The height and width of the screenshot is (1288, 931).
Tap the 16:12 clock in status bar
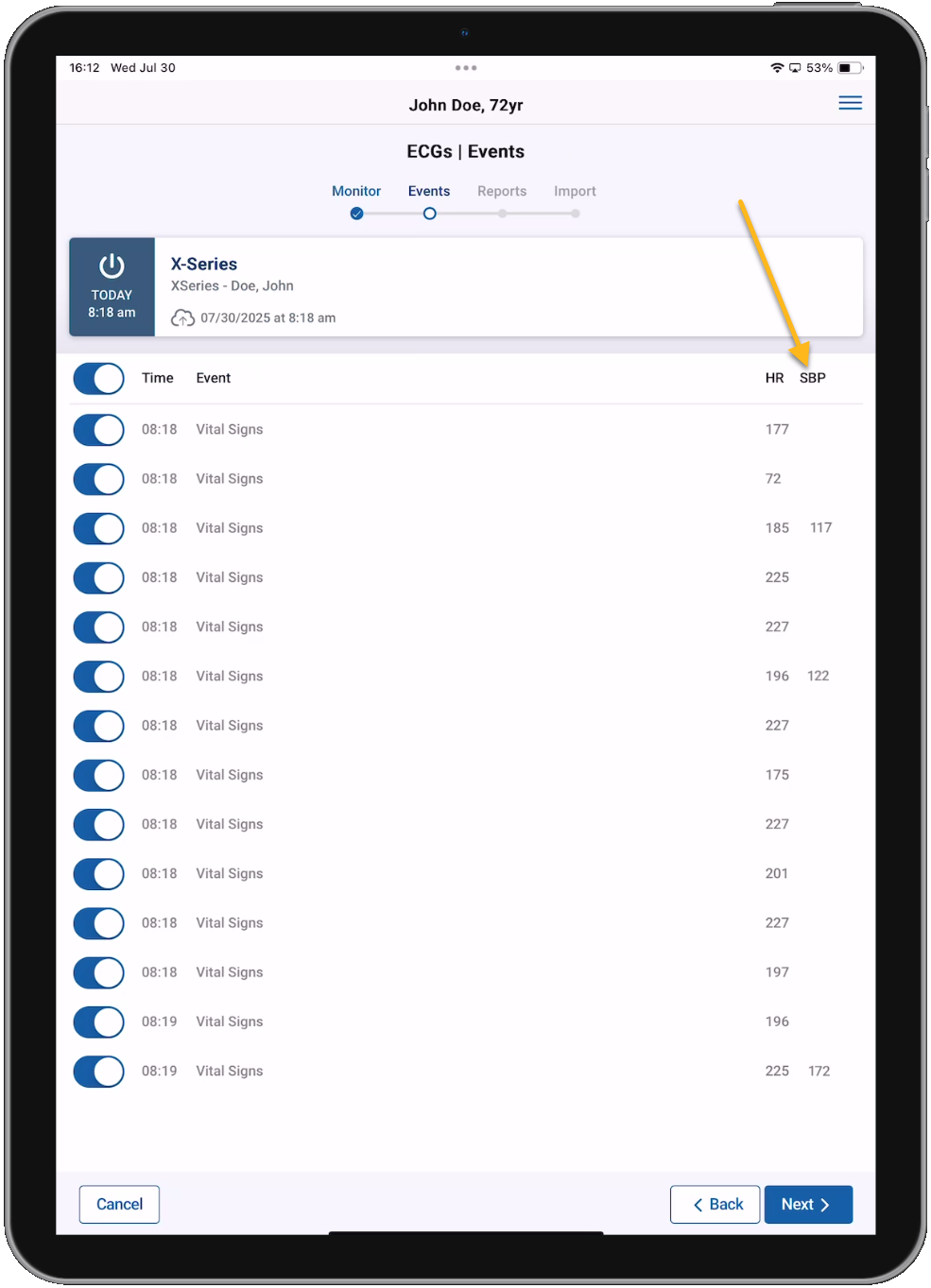click(84, 68)
